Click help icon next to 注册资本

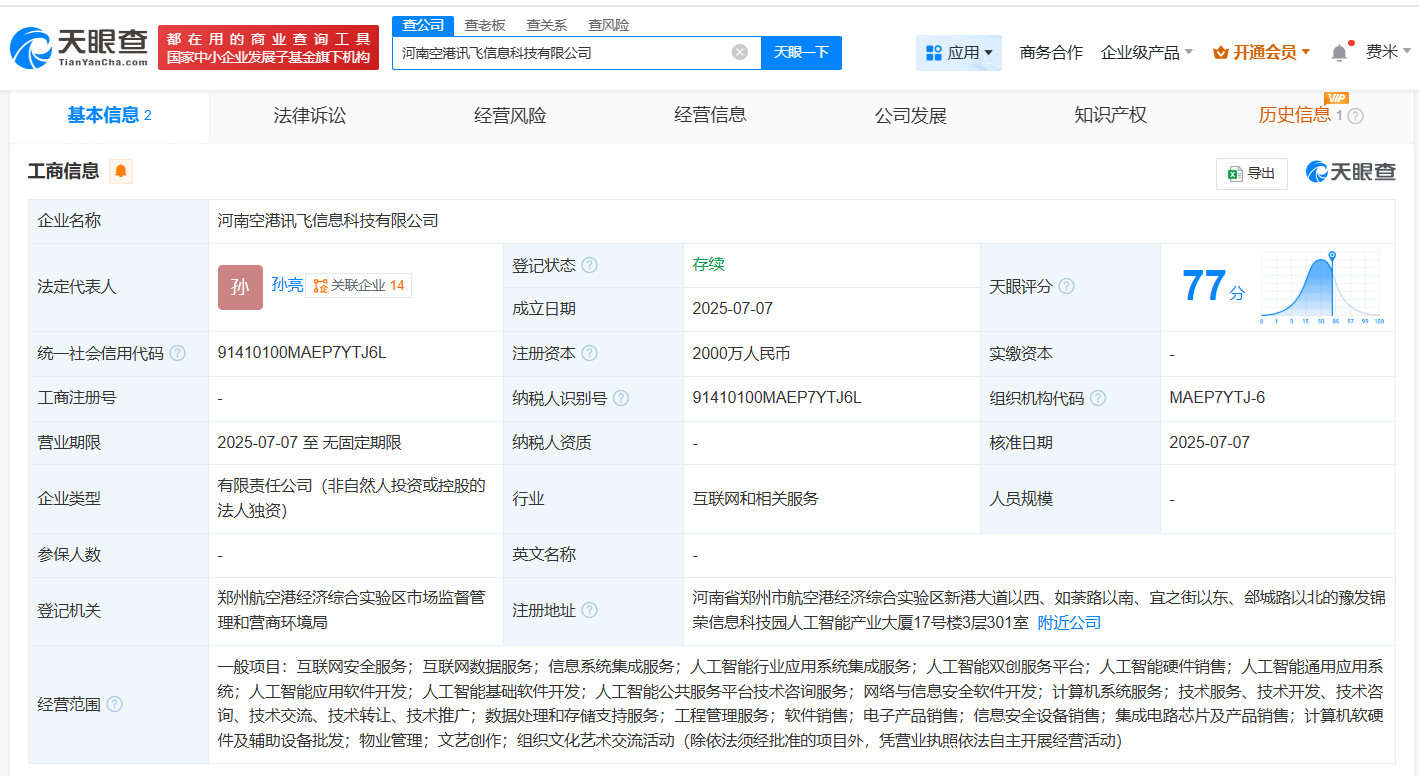[590, 353]
